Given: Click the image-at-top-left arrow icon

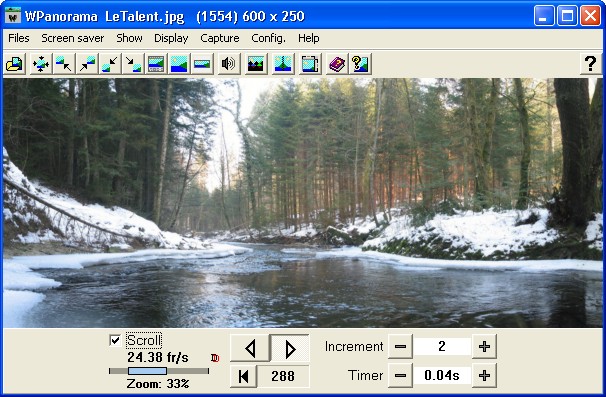Looking at the screenshot, I should coord(64,64).
